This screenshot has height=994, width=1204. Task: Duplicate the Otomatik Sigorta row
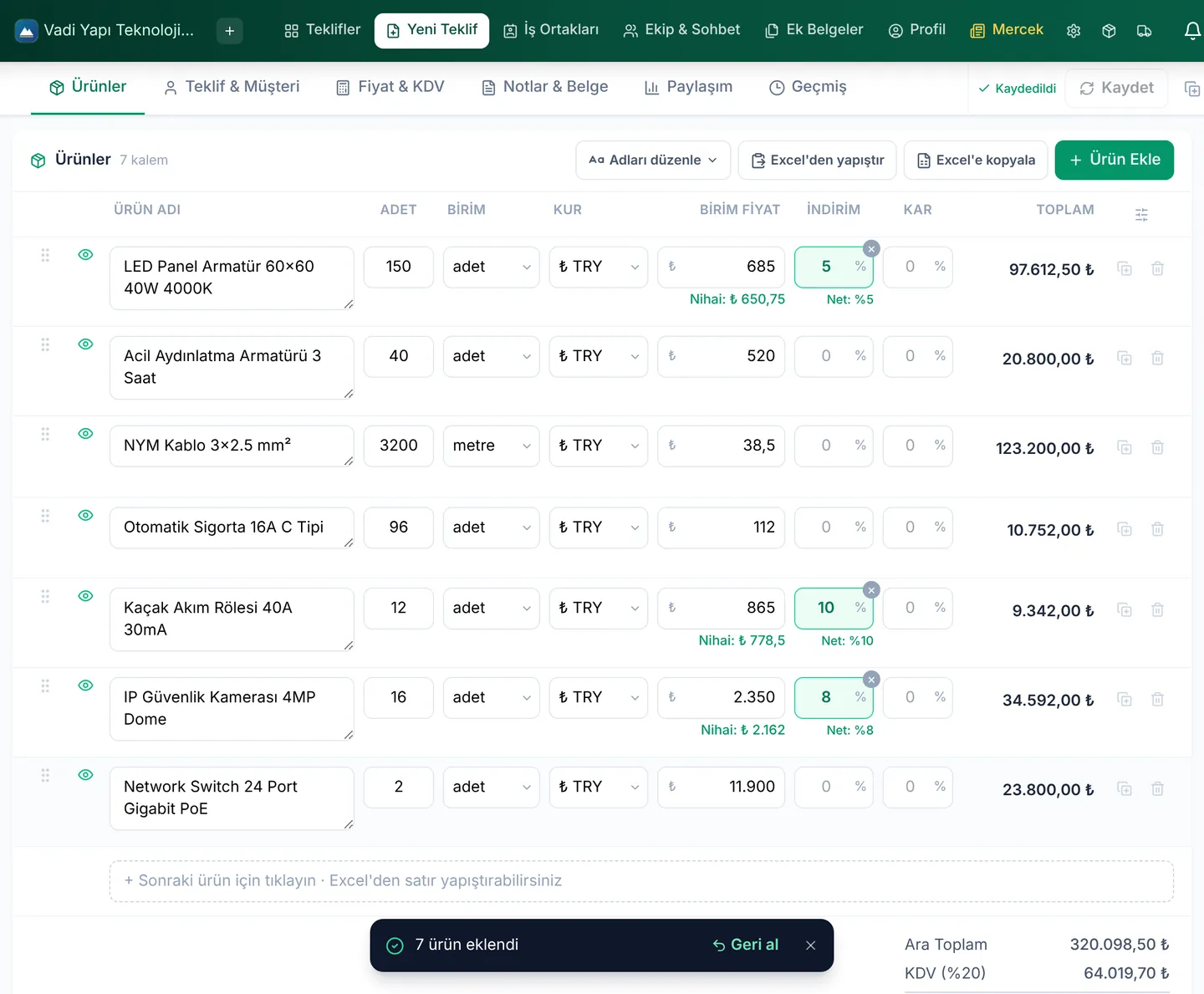[1125, 529]
